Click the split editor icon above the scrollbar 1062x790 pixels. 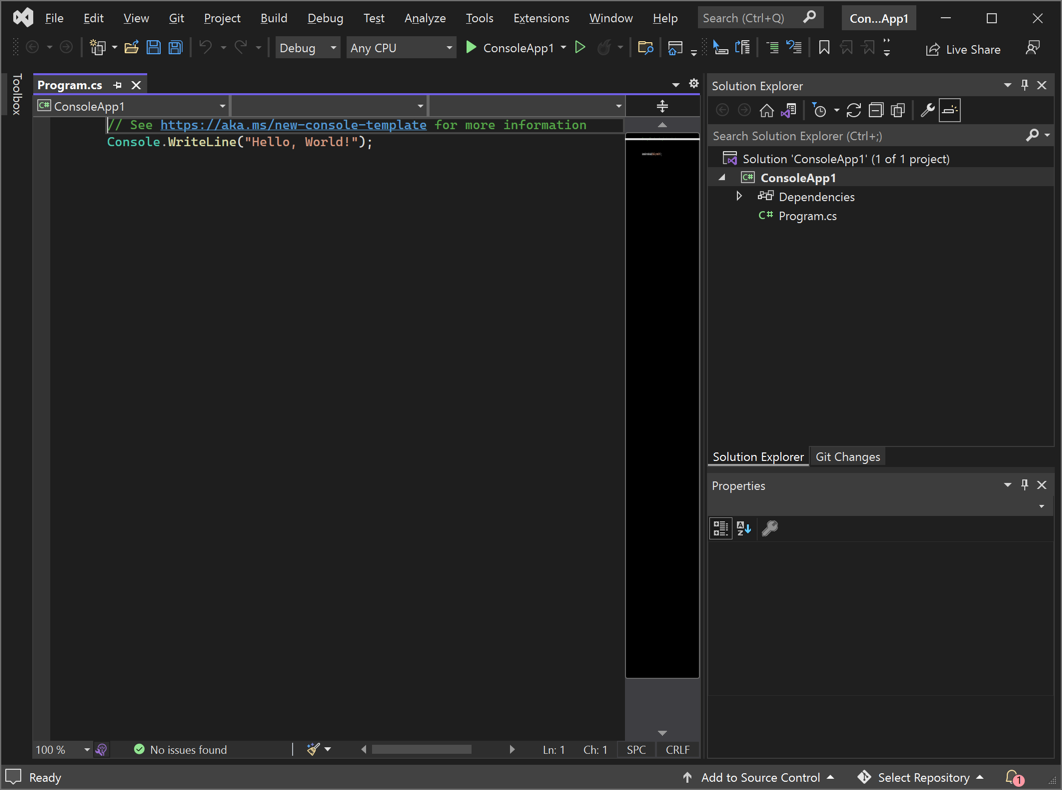662,106
